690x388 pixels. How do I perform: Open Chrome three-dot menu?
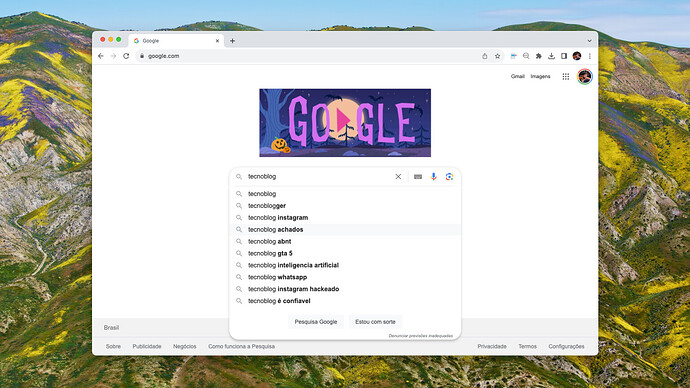click(x=590, y=56)
